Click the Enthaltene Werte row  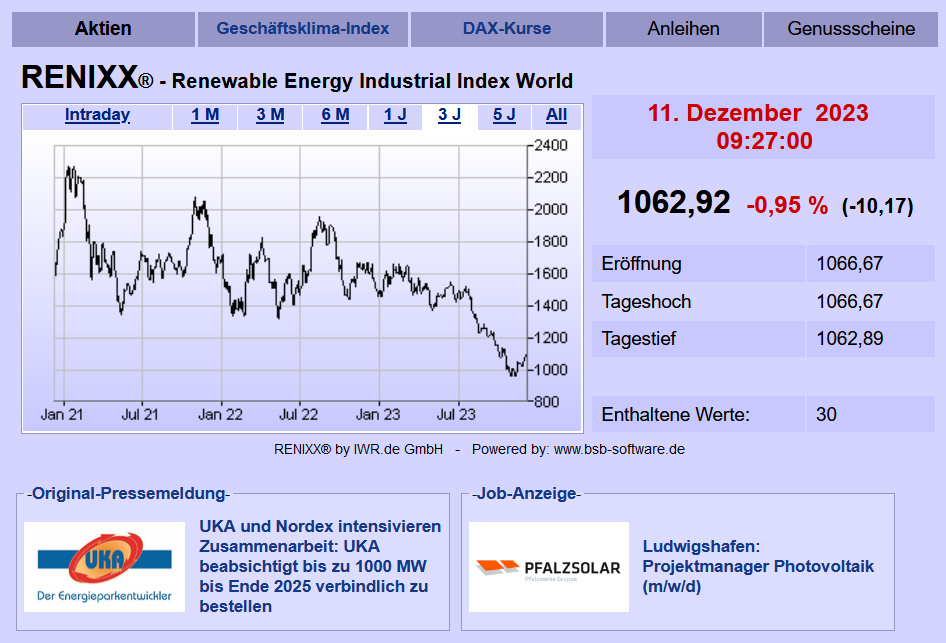(762, 414)
